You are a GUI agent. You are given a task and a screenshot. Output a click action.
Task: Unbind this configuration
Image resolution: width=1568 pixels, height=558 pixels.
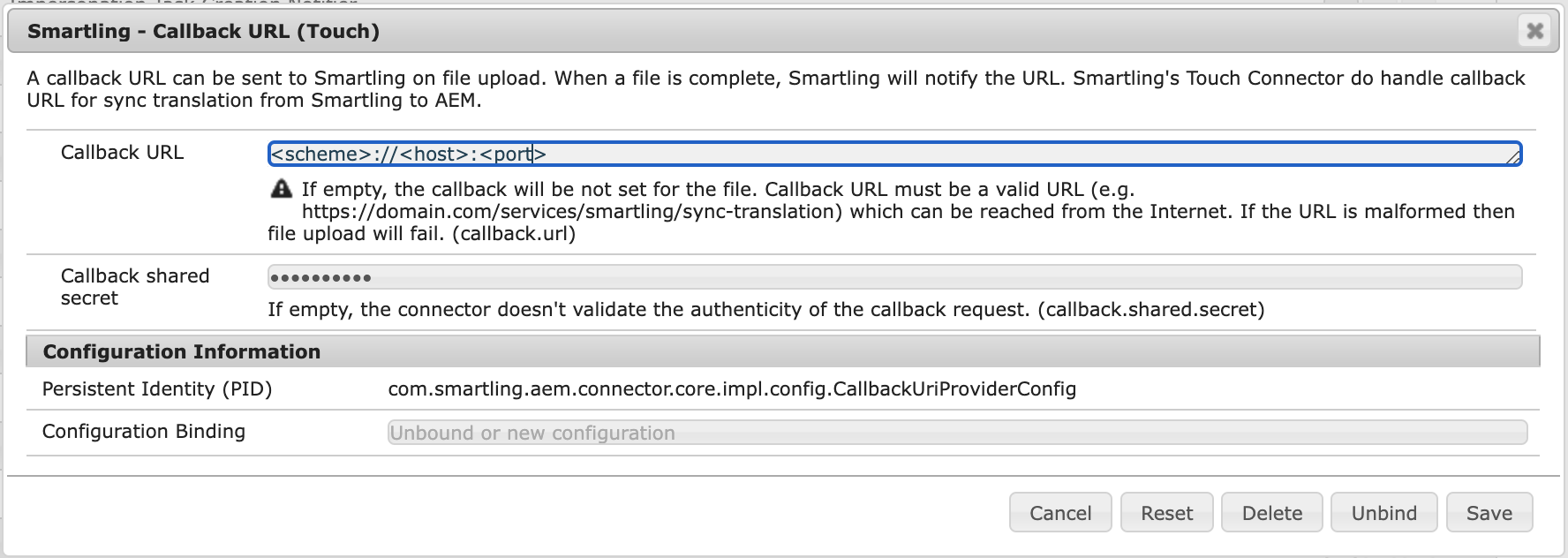[x=1383, y=513]
